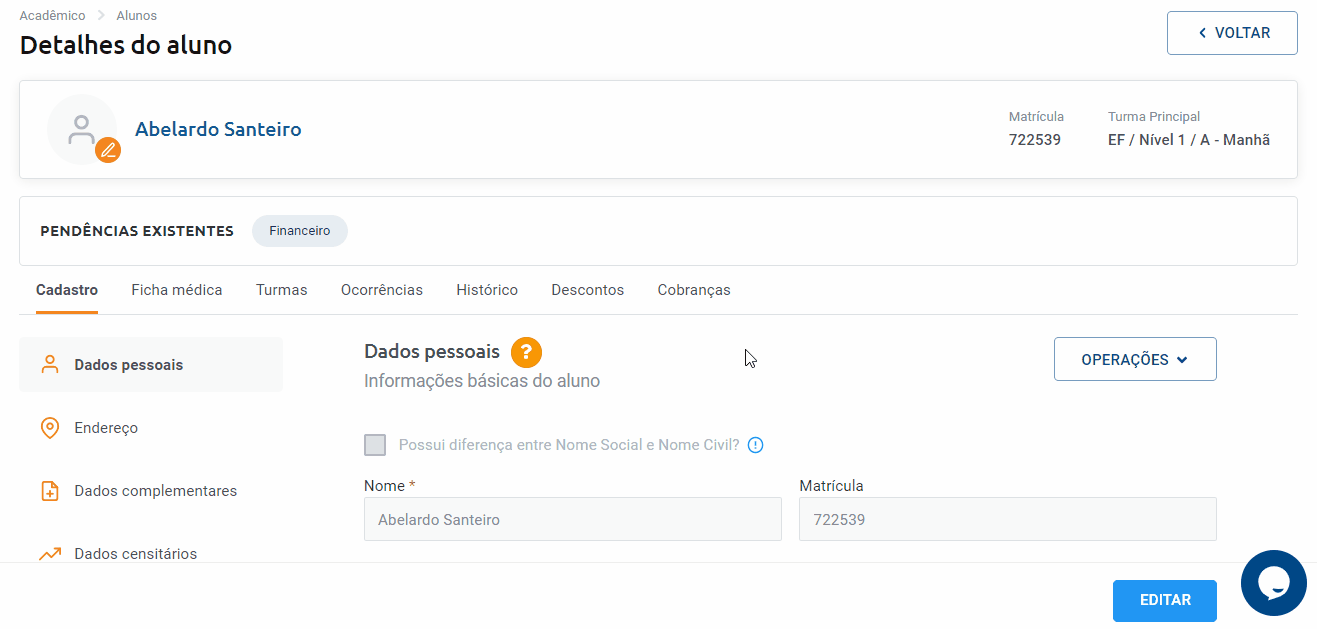Click the Voltar button
Image resolution: width=1317 pixels, height=629 pixels.
click(1232, 33)
